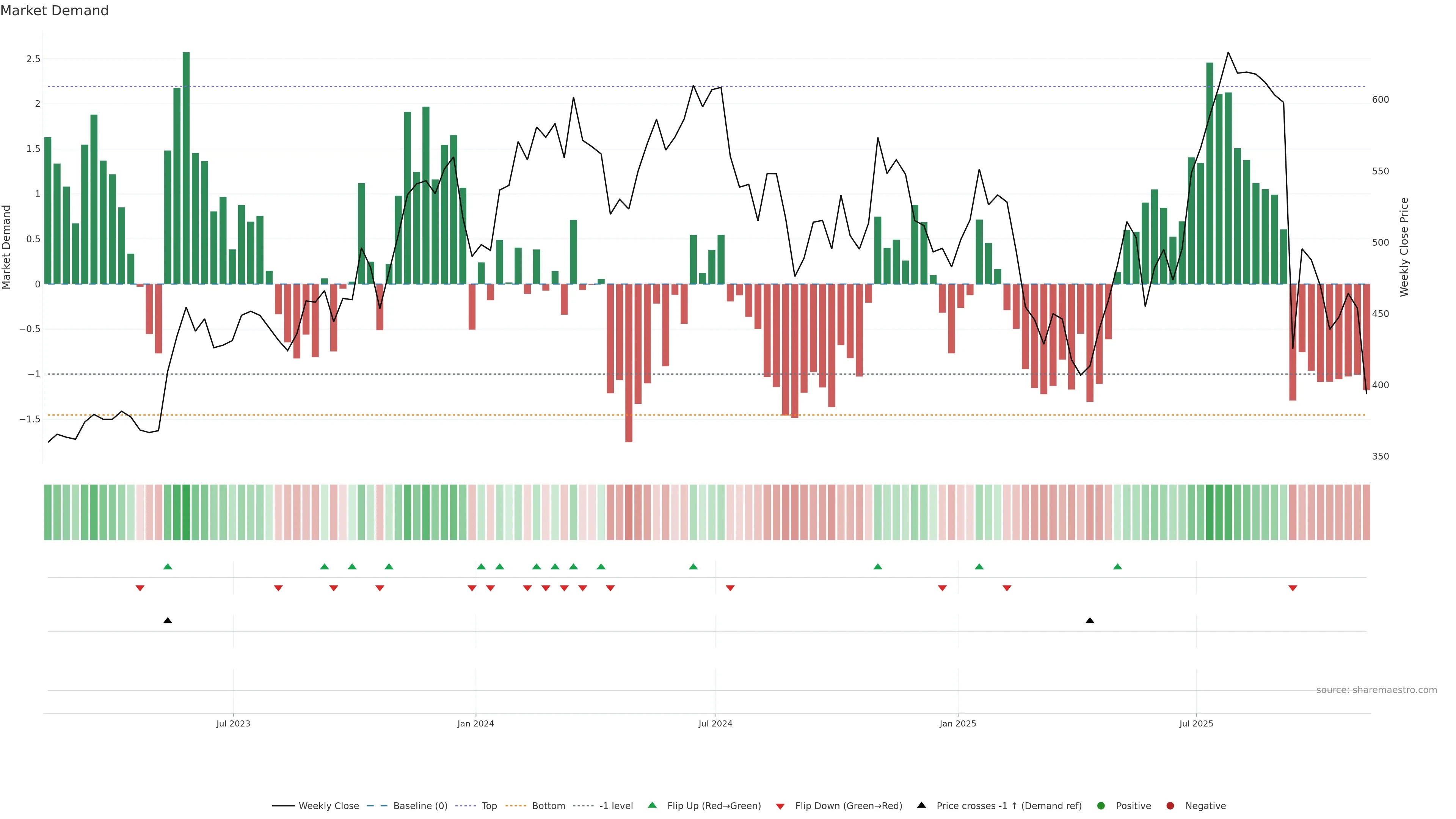Click the first green flip-up triangle marker
The width and height of the screenshot is (1456, 819).
tap(167, 566)
